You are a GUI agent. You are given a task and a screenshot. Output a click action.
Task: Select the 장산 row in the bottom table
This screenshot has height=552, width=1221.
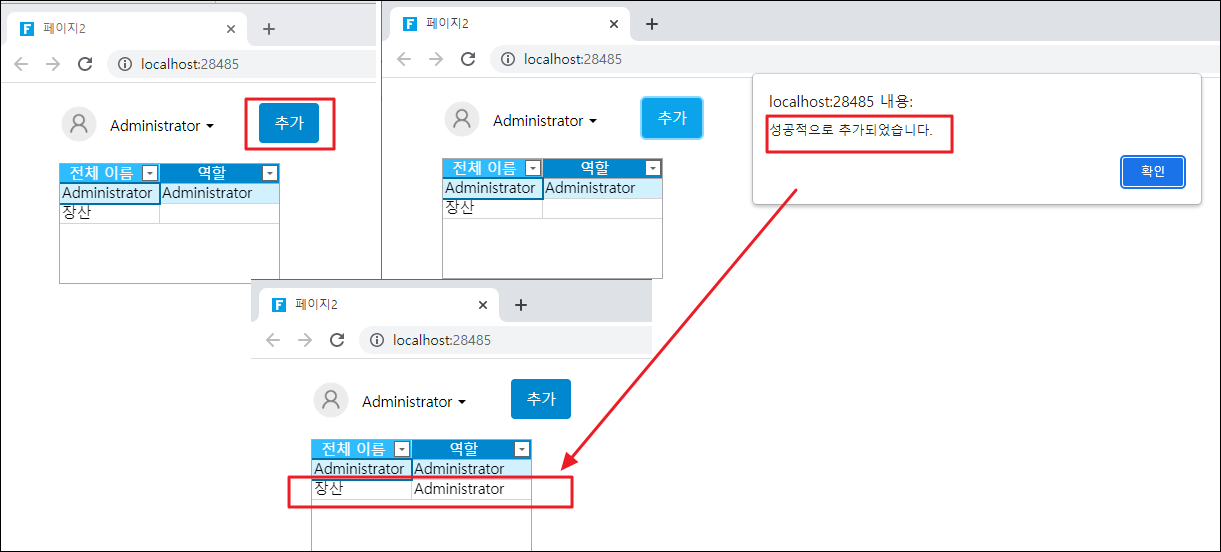[x=361, y=489]
